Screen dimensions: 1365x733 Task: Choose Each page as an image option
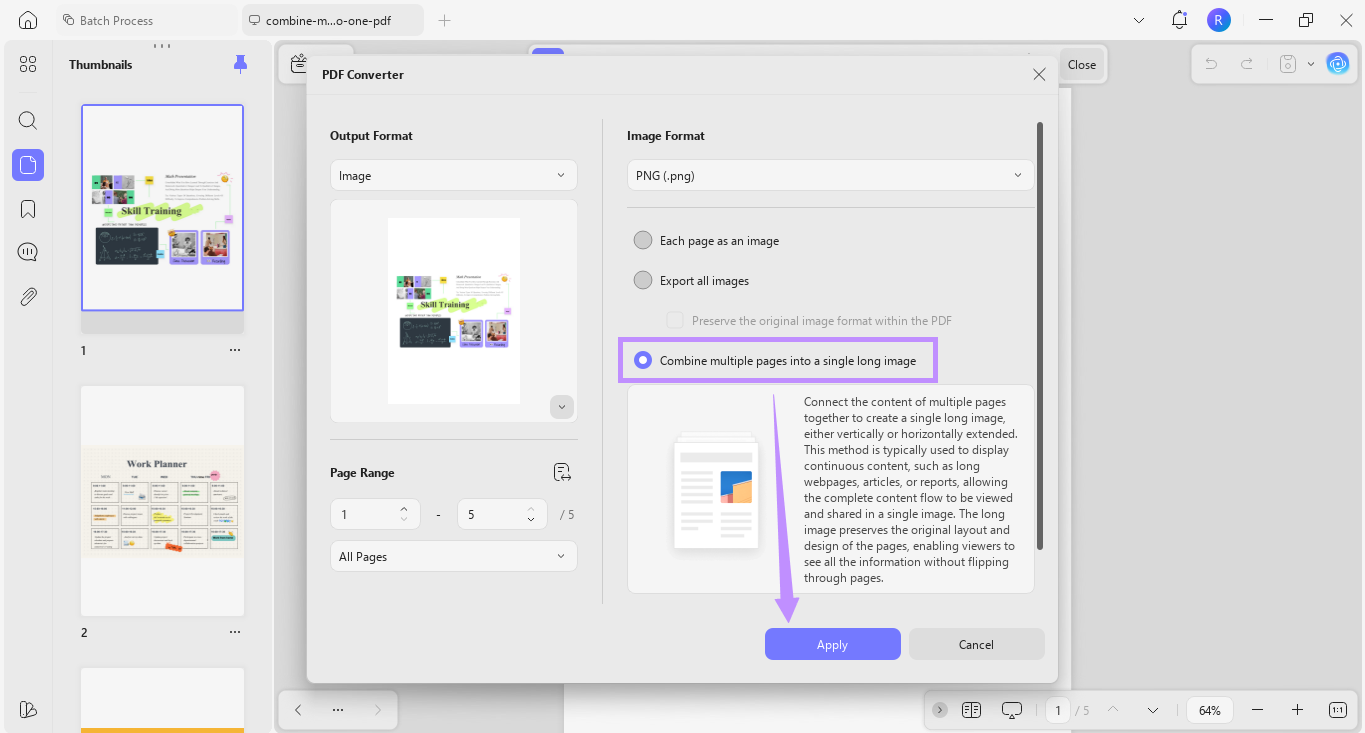pos(642,240)
